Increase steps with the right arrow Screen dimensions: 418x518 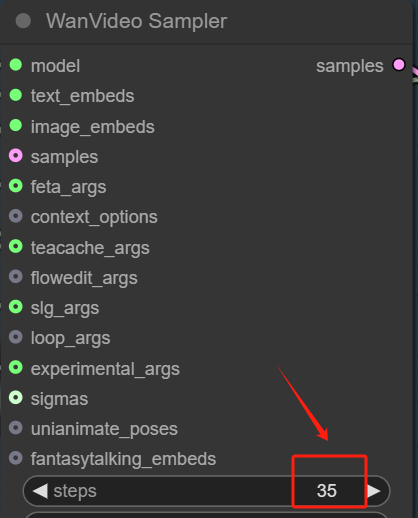pos(374,491)
